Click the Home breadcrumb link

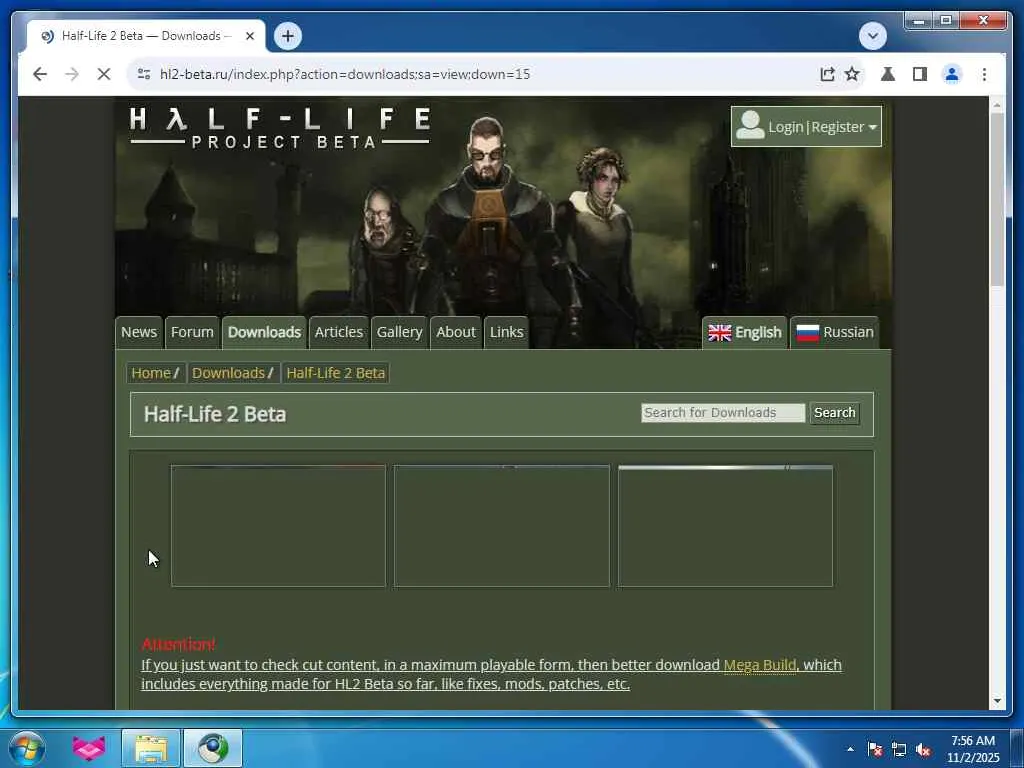tap(151, 373)
